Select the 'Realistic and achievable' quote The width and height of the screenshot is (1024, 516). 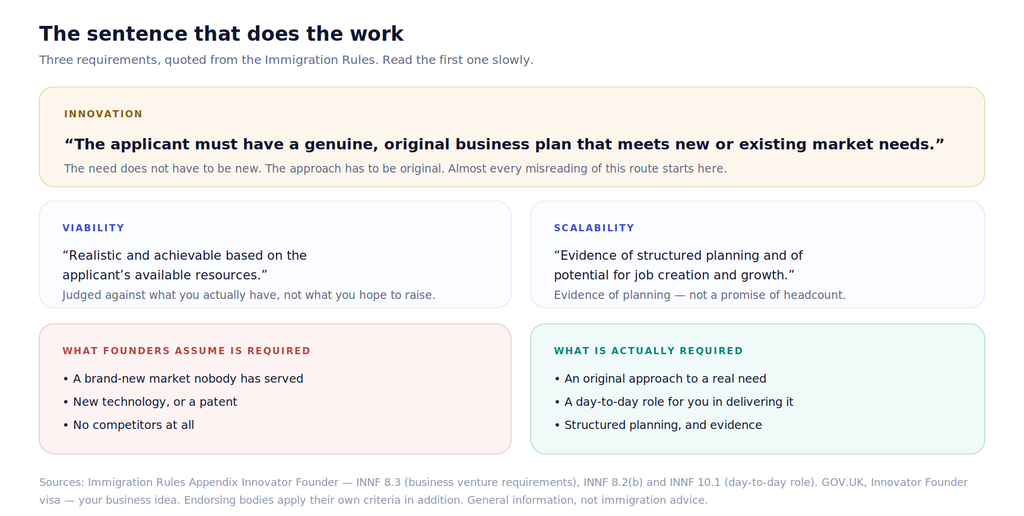[x=185, y=265]
